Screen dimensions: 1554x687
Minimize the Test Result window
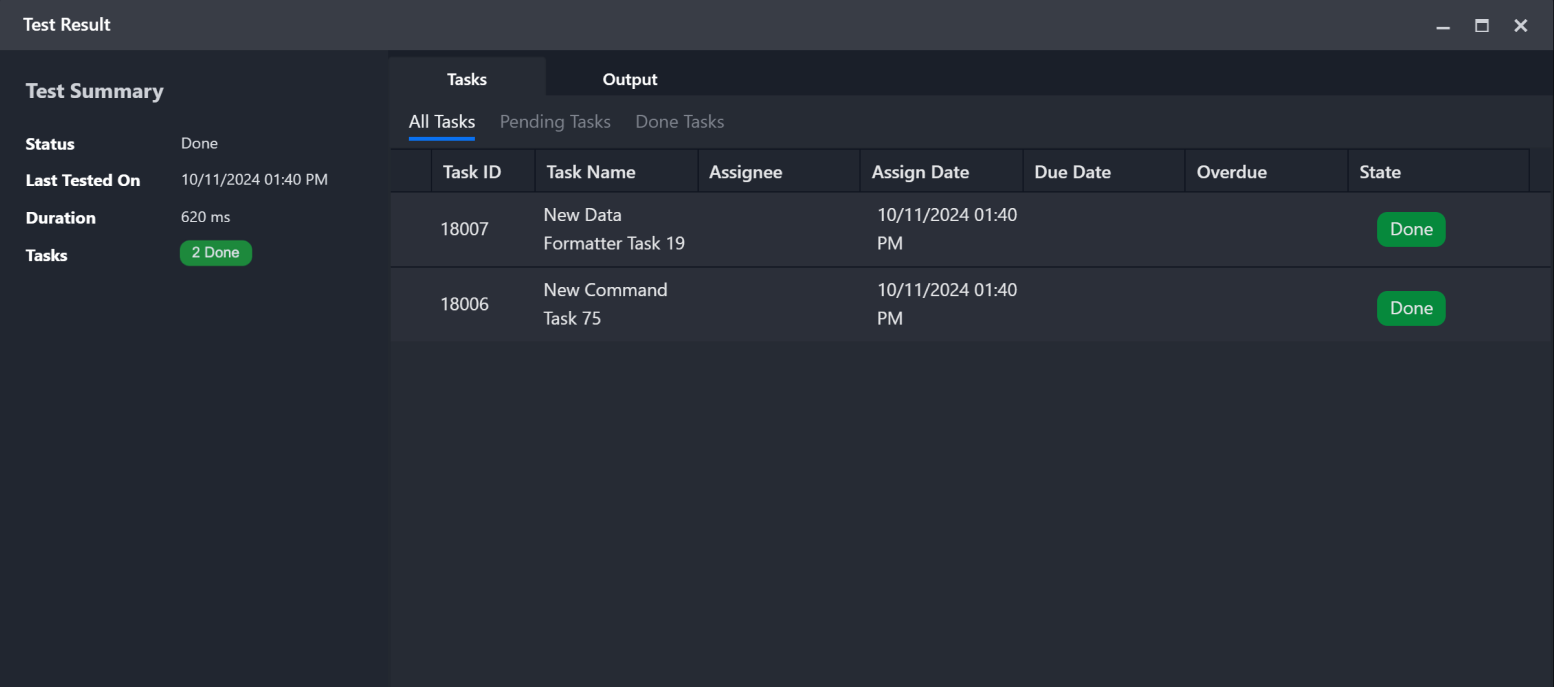[x=1443, y=26]
